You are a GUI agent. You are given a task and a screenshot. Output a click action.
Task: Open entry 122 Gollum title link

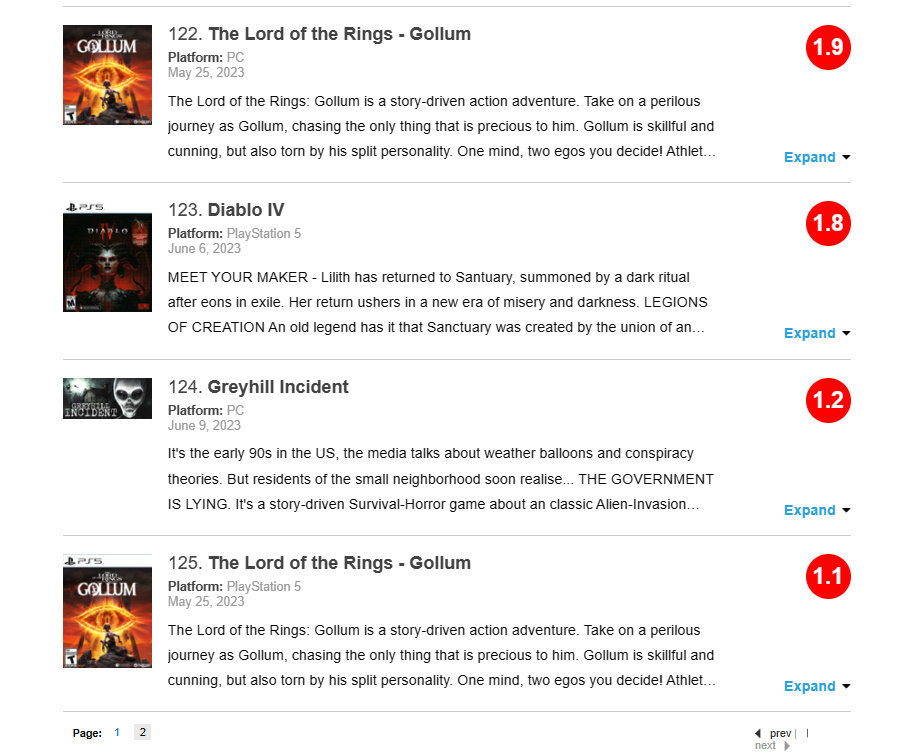pos(339,34)
